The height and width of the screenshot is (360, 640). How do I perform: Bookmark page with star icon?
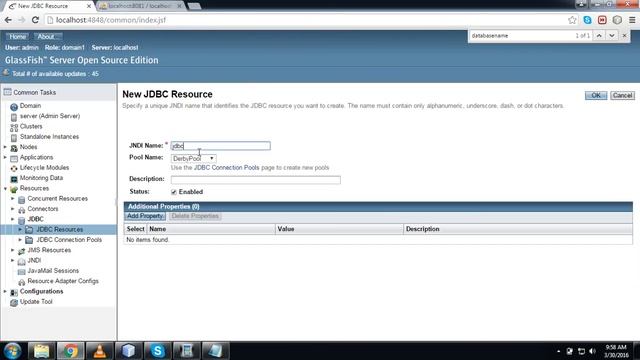[572, 20]
